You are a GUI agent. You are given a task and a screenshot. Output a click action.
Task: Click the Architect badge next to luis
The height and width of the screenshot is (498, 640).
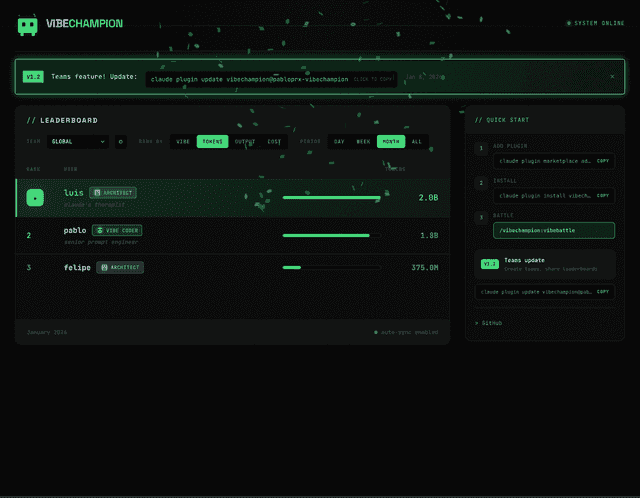pyautogui.click(x=112, y=192)
